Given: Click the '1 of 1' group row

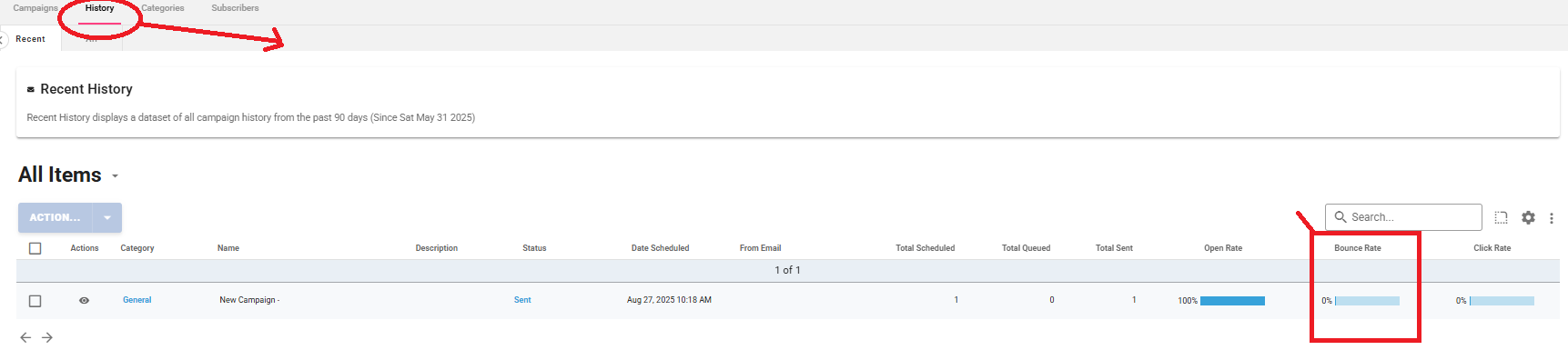Looking at the screenshot, I should [787, 271].
